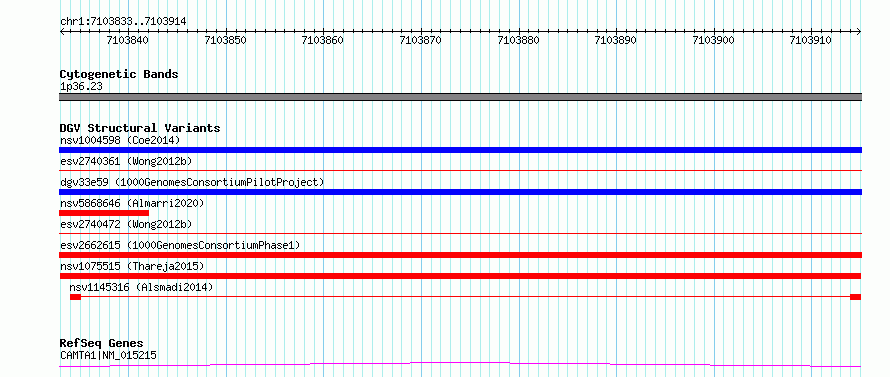Click the CAMTA1|NM_015215 magenta gene line
Screen dimensions: 890x377
[x=460, y=365]
